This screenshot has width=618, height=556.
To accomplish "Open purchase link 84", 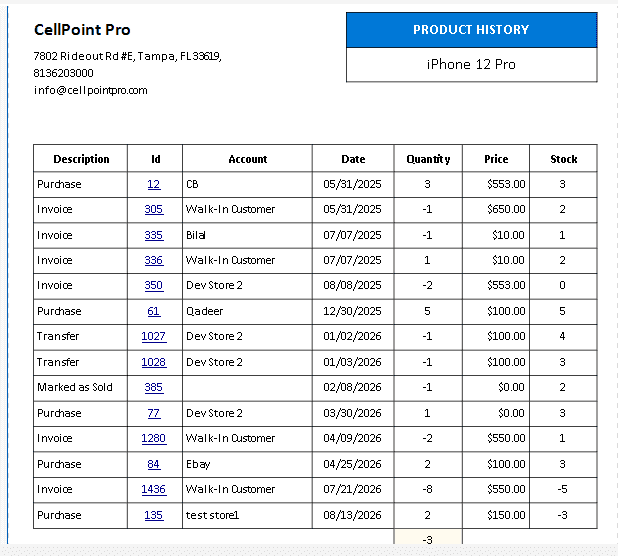I will (154, 464).
